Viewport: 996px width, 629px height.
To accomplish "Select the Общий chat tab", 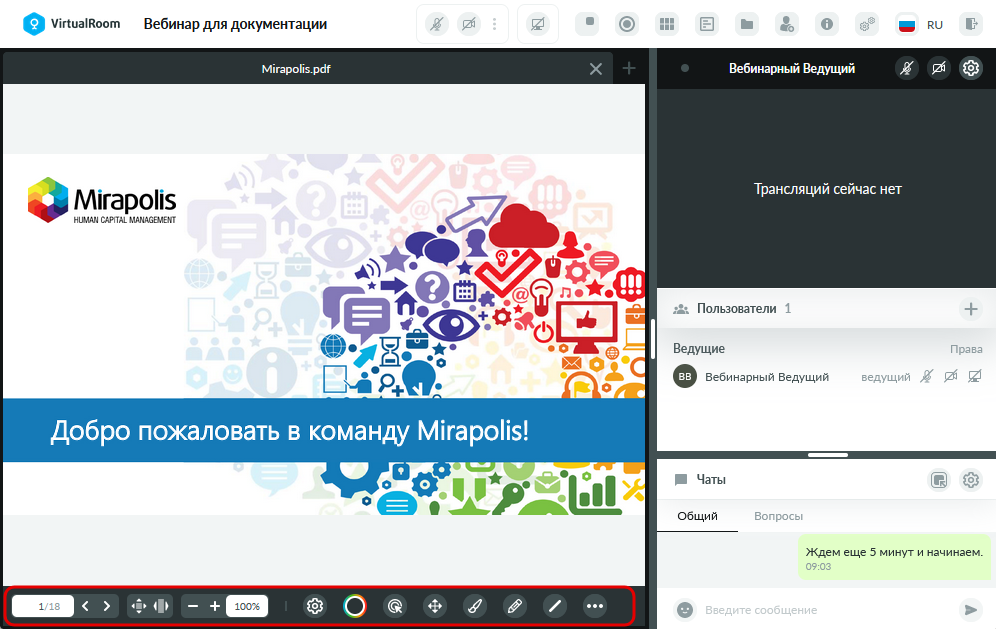I will (x=697, y=516).
